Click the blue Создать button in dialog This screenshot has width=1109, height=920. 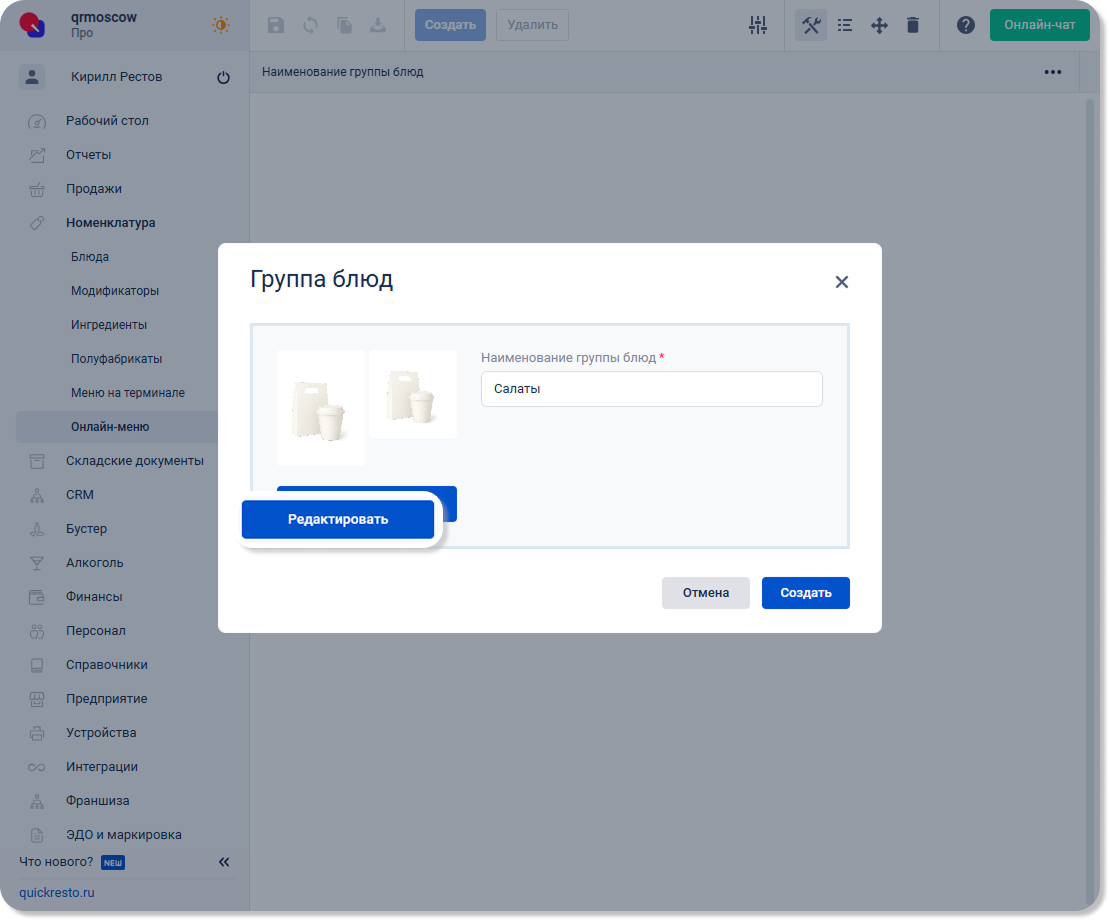click(805, 593)
